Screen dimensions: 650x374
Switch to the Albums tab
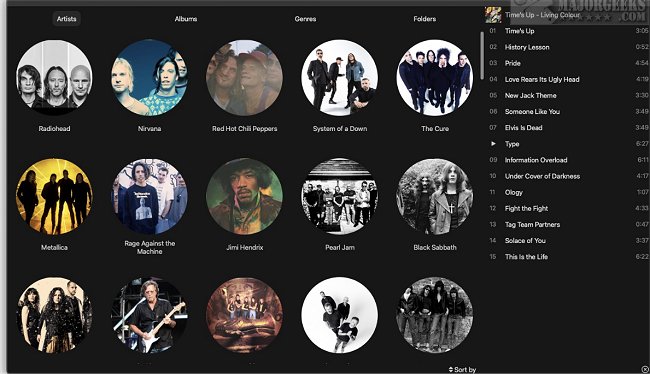[x=186, y=19]
